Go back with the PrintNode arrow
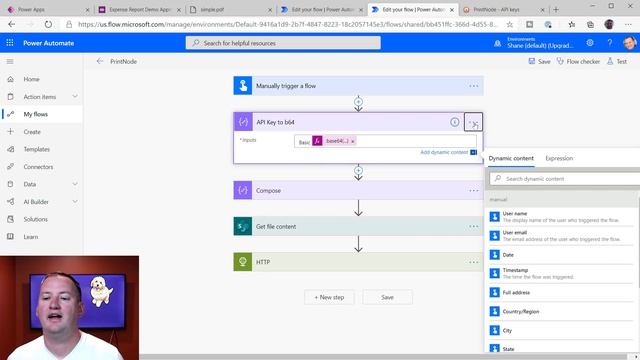 click(100, 61)
